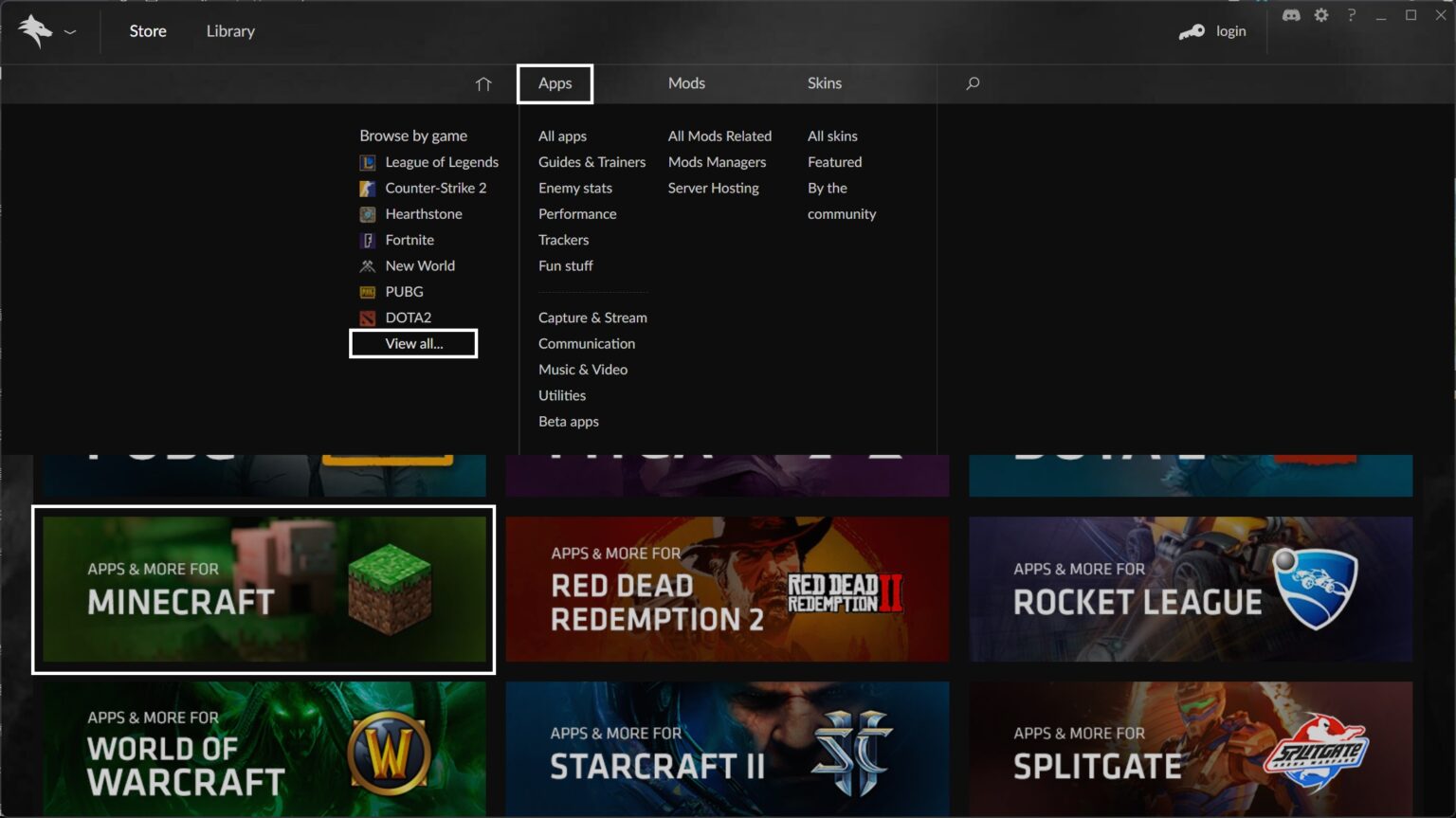Expand the Overwolf logo dropdown chevron
This screenshot has width=1456, height=818.
(70, 30)
